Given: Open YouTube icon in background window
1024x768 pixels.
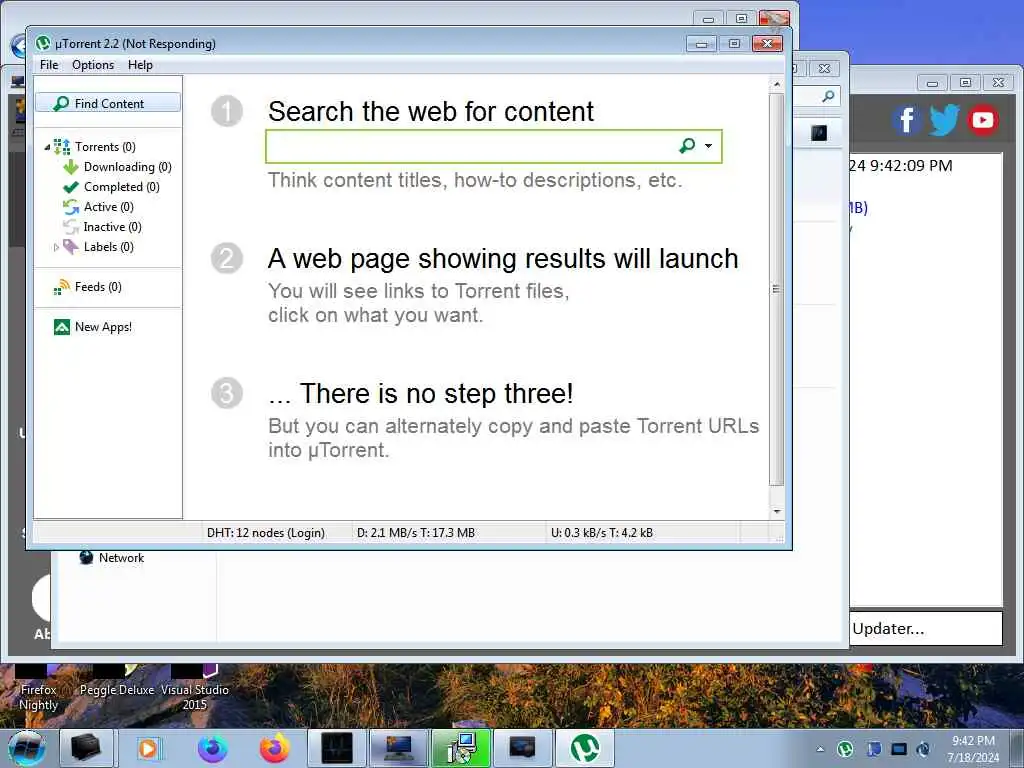Looking at the screenshot, I should 983,120.
